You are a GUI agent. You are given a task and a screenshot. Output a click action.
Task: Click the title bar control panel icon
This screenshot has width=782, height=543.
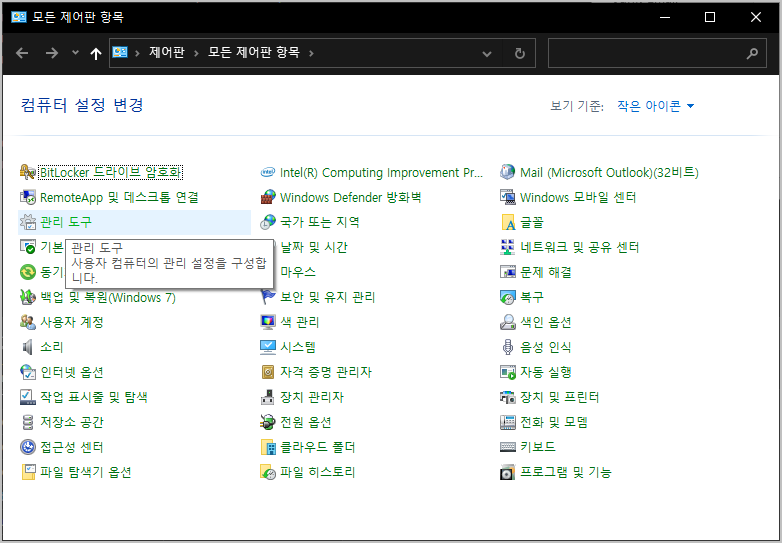pos(18,17)
